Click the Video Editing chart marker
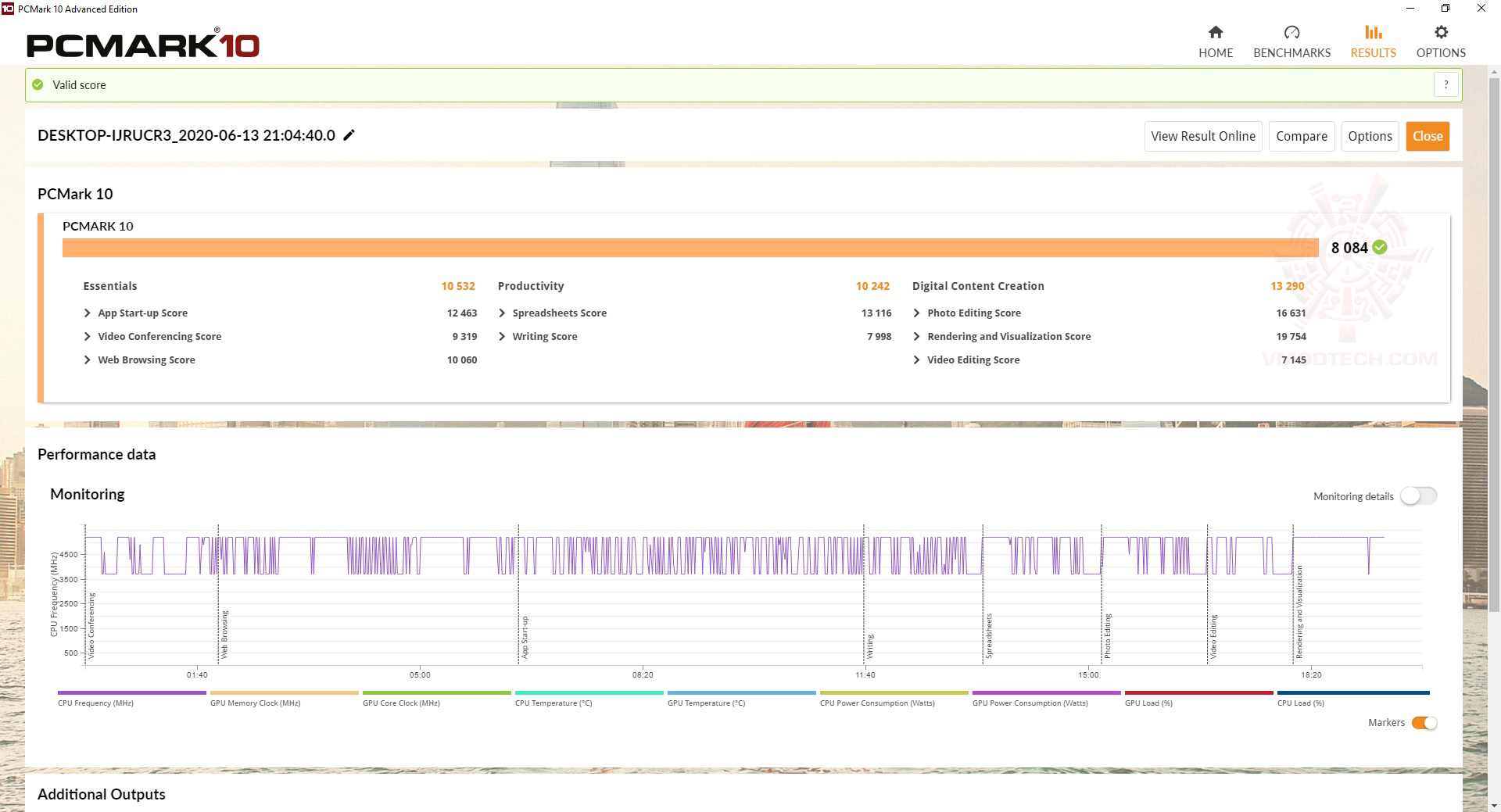This screenshot has height=812, width=1501. pyautogui.click(x=1213, y=636)
